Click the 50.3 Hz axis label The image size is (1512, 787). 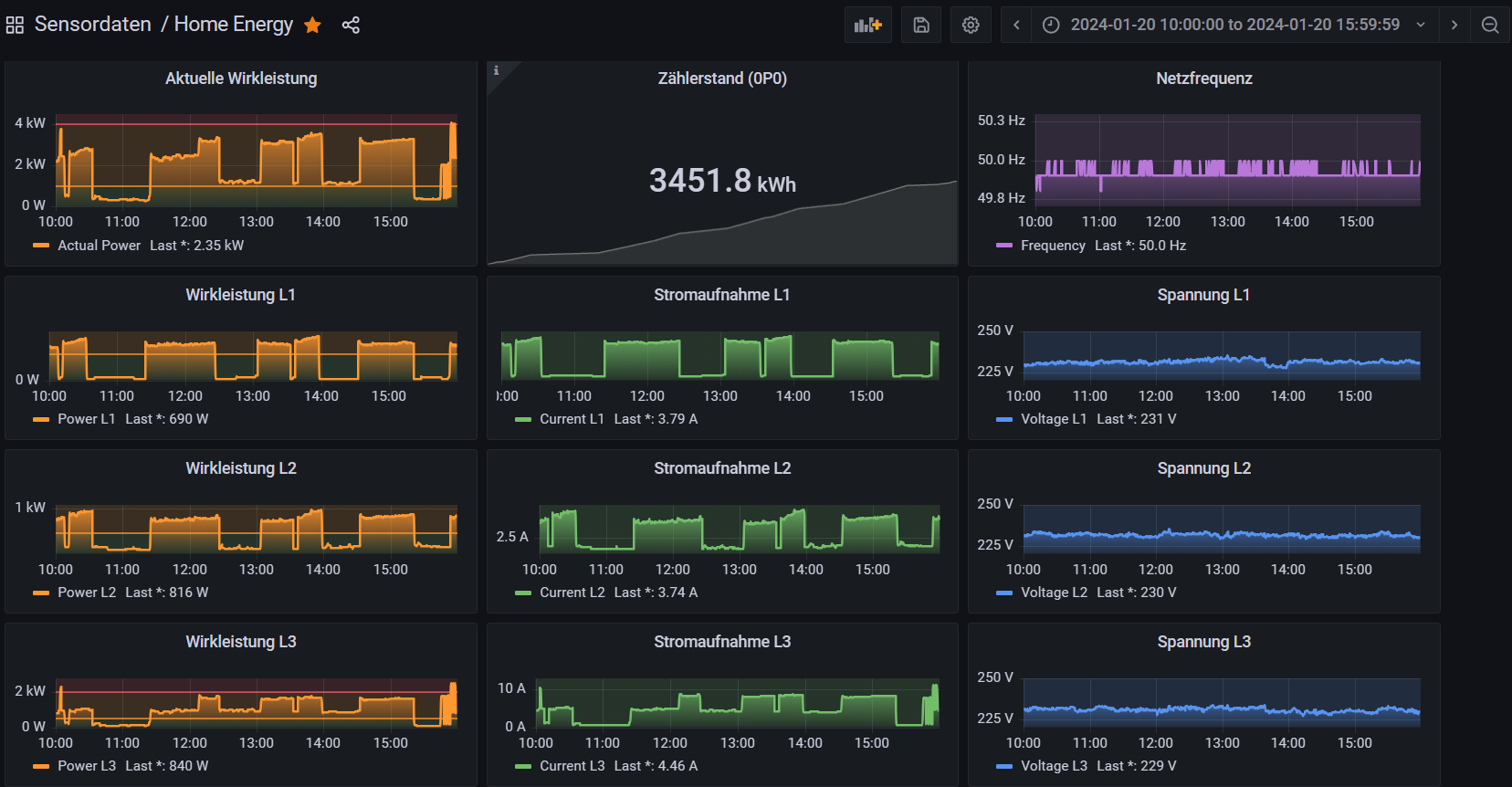(1002, 121)
